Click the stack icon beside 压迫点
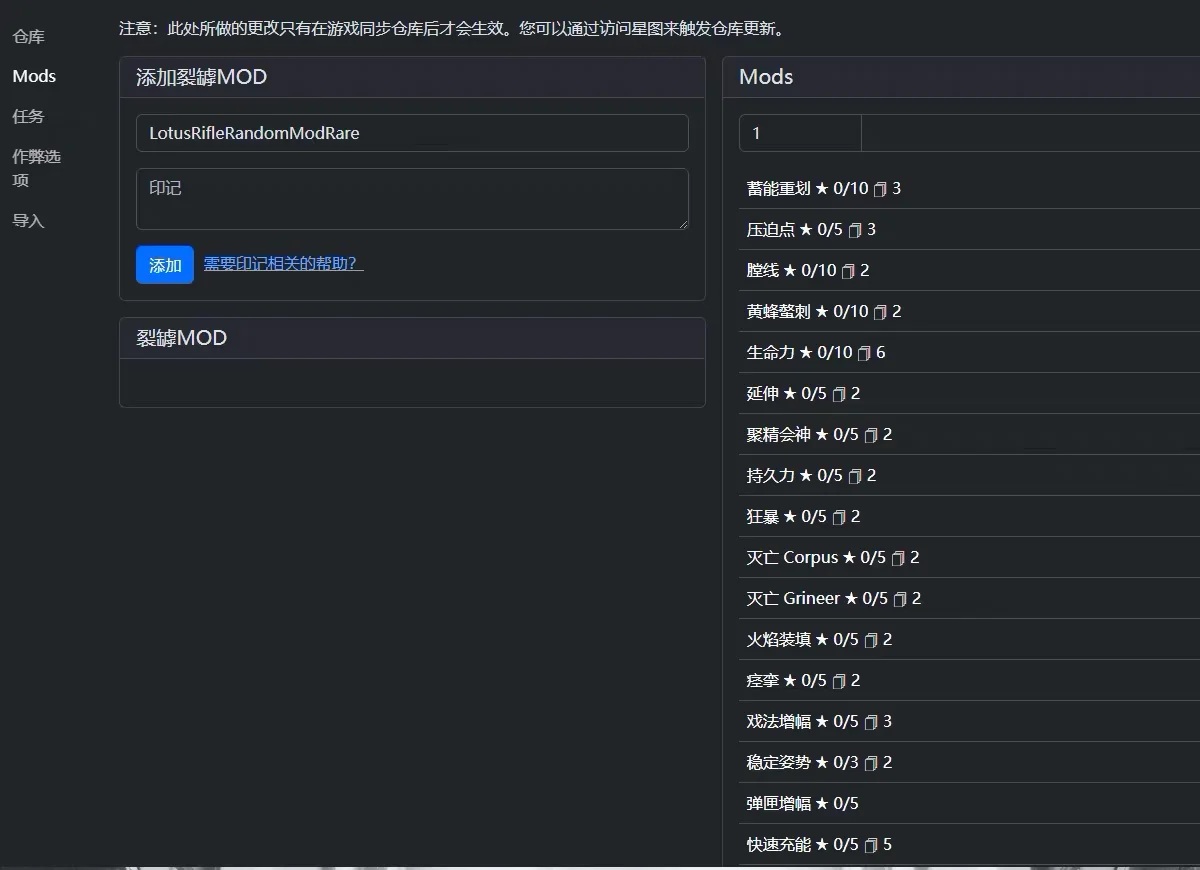Screen dimensions: 1200x870 tap(856, 230)
